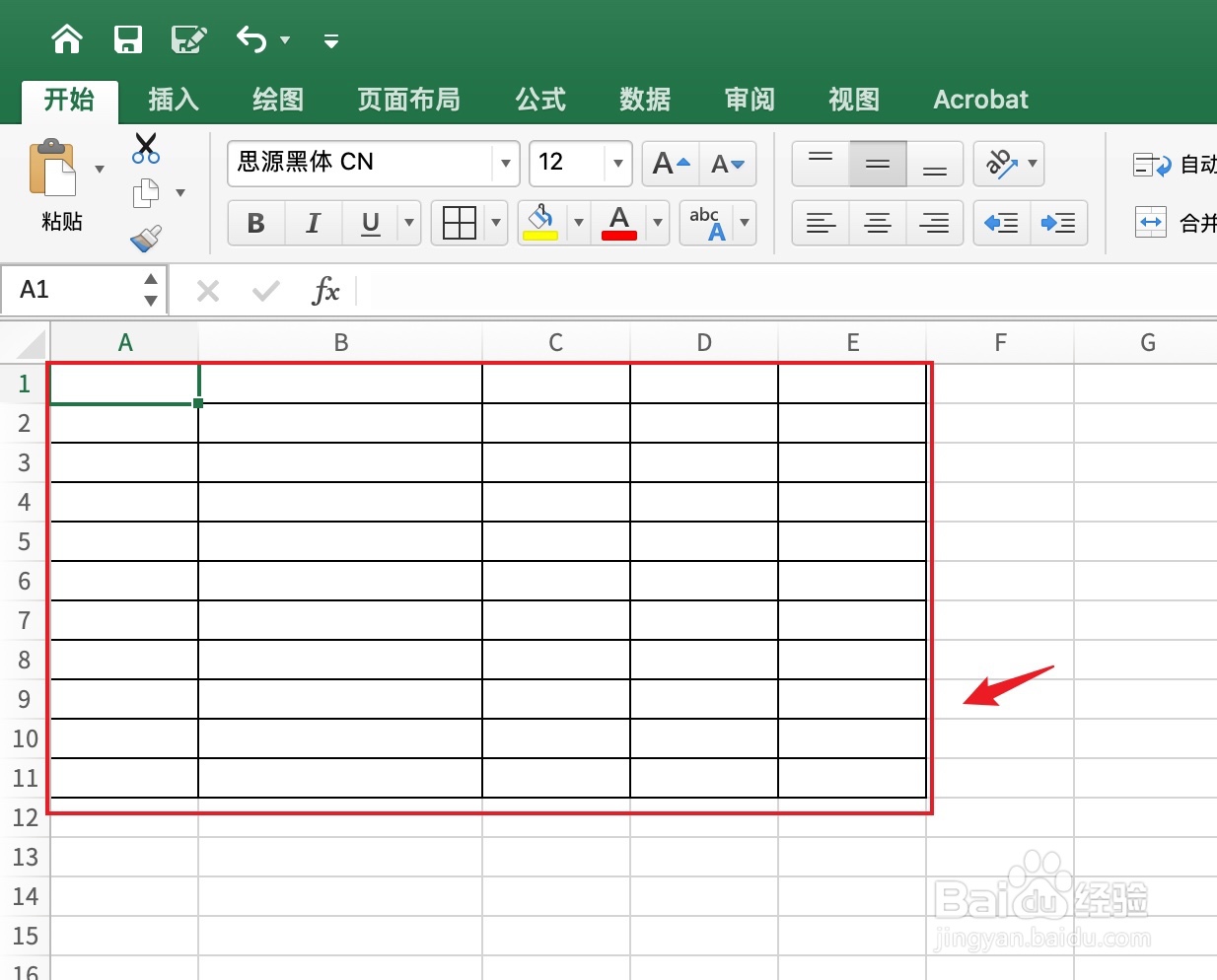Expand the copy options arrow
1217x980 pixels.
click(x=180, y=193)
